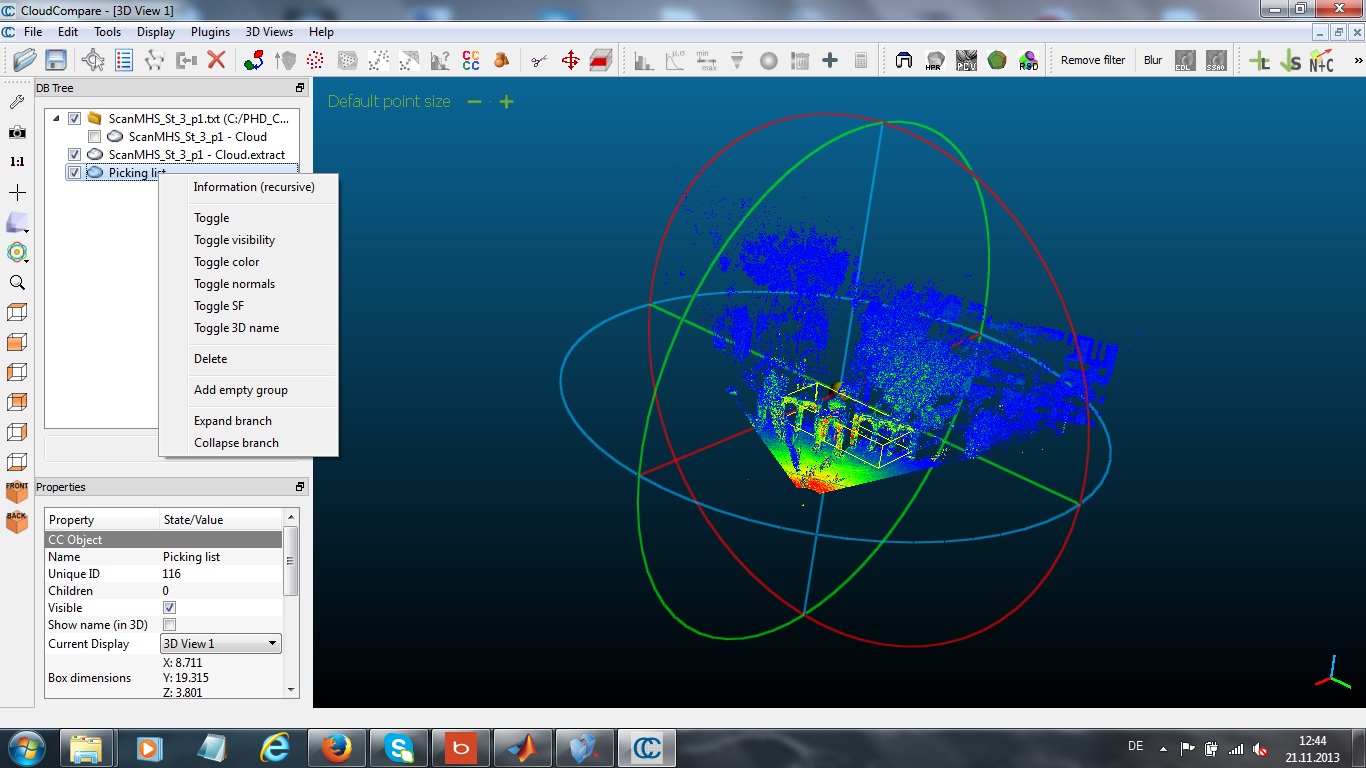Screen dimensions: 1366x768
Task: Choose Toggle visibility from context menu
Action: 234,240
